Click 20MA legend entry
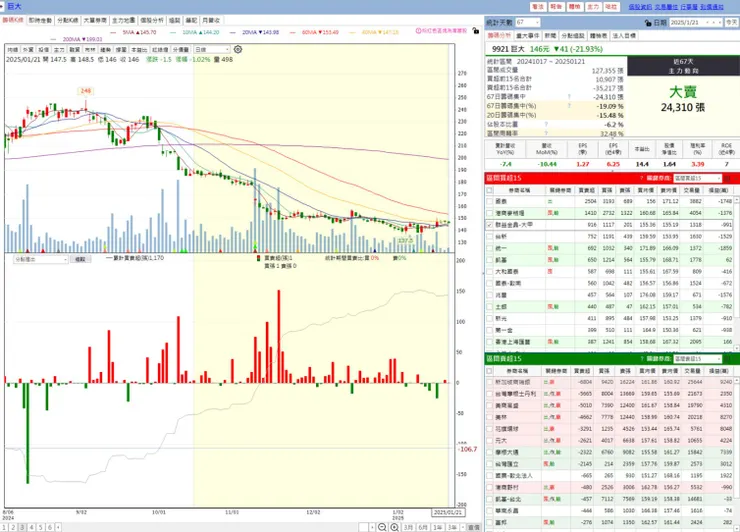The height and width of the screenshot is (532, 740). pos(261,32)
